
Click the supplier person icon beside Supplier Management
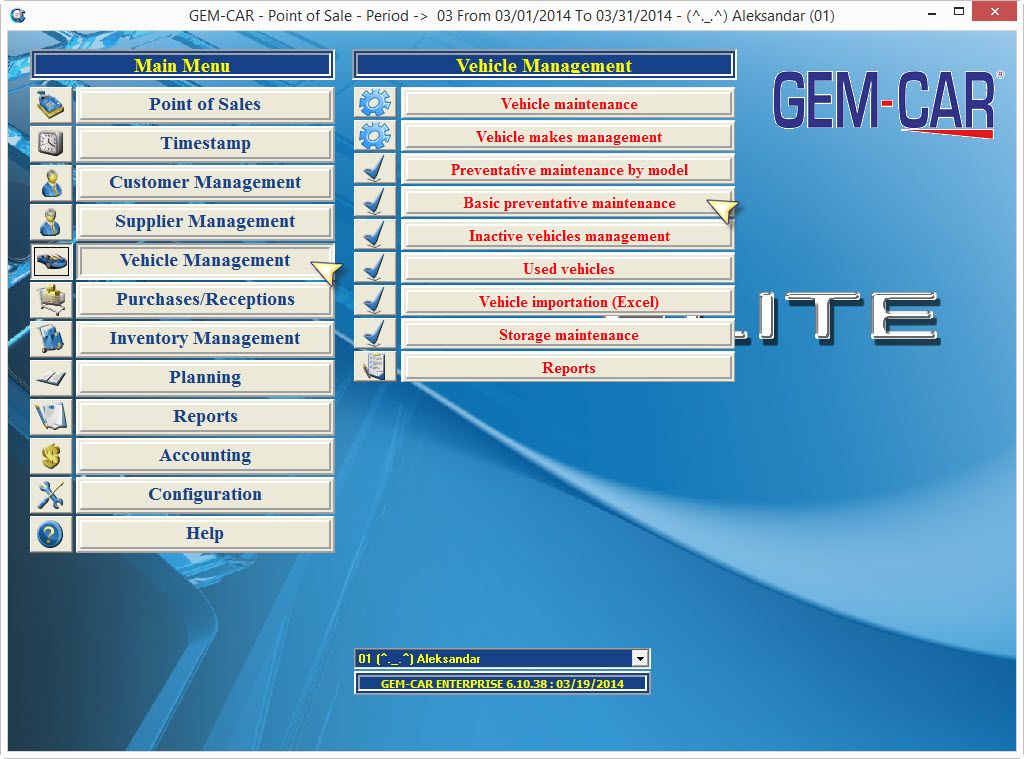pyautogui.click(x=51, y=221)
